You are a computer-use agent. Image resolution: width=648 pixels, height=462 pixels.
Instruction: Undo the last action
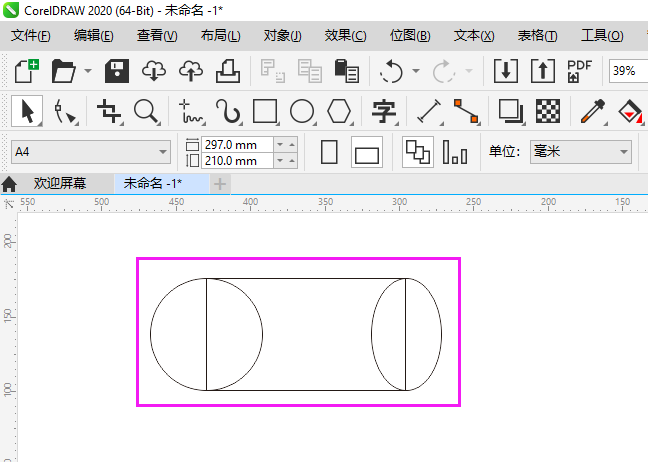[391, 71]
